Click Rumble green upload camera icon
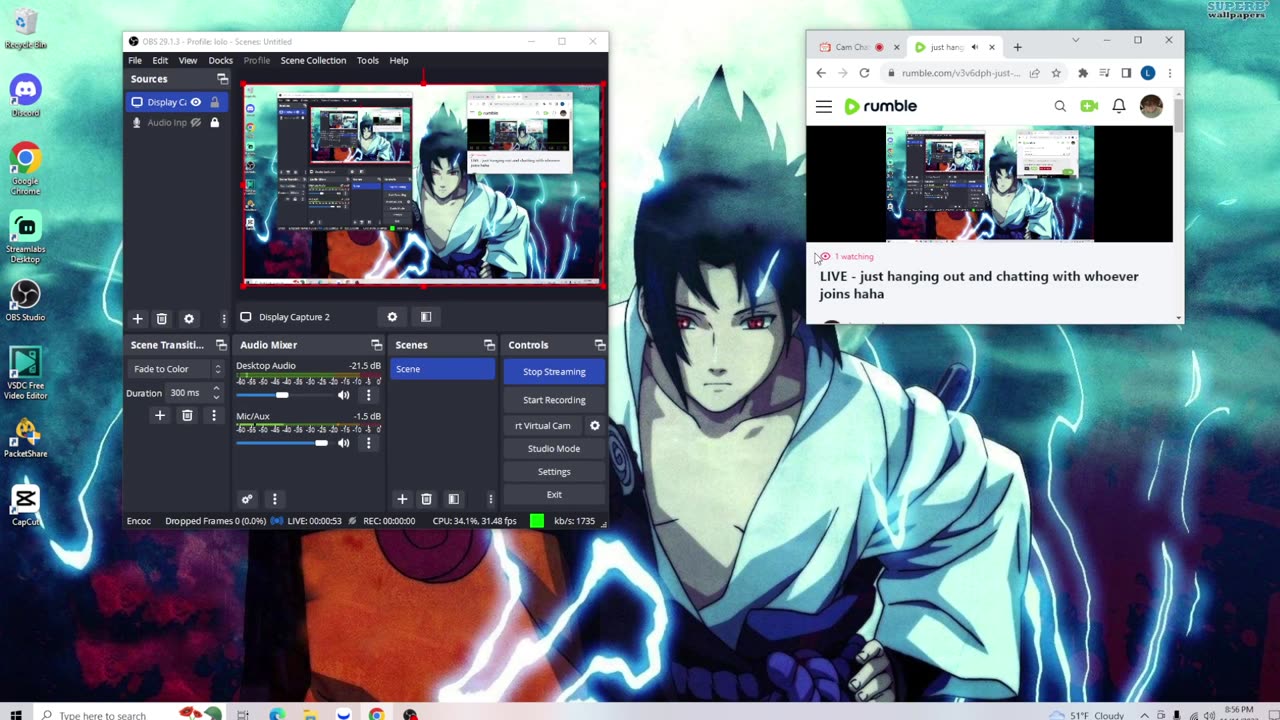Image resolution: width=1280 pixels, height=720 pixels. pos(1089,106)
